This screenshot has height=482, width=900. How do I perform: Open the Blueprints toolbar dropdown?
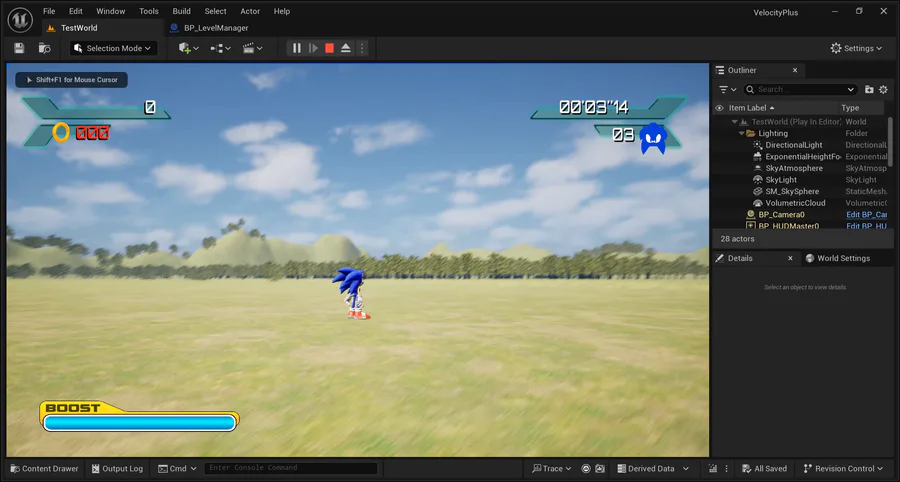[x=220, y=48]
